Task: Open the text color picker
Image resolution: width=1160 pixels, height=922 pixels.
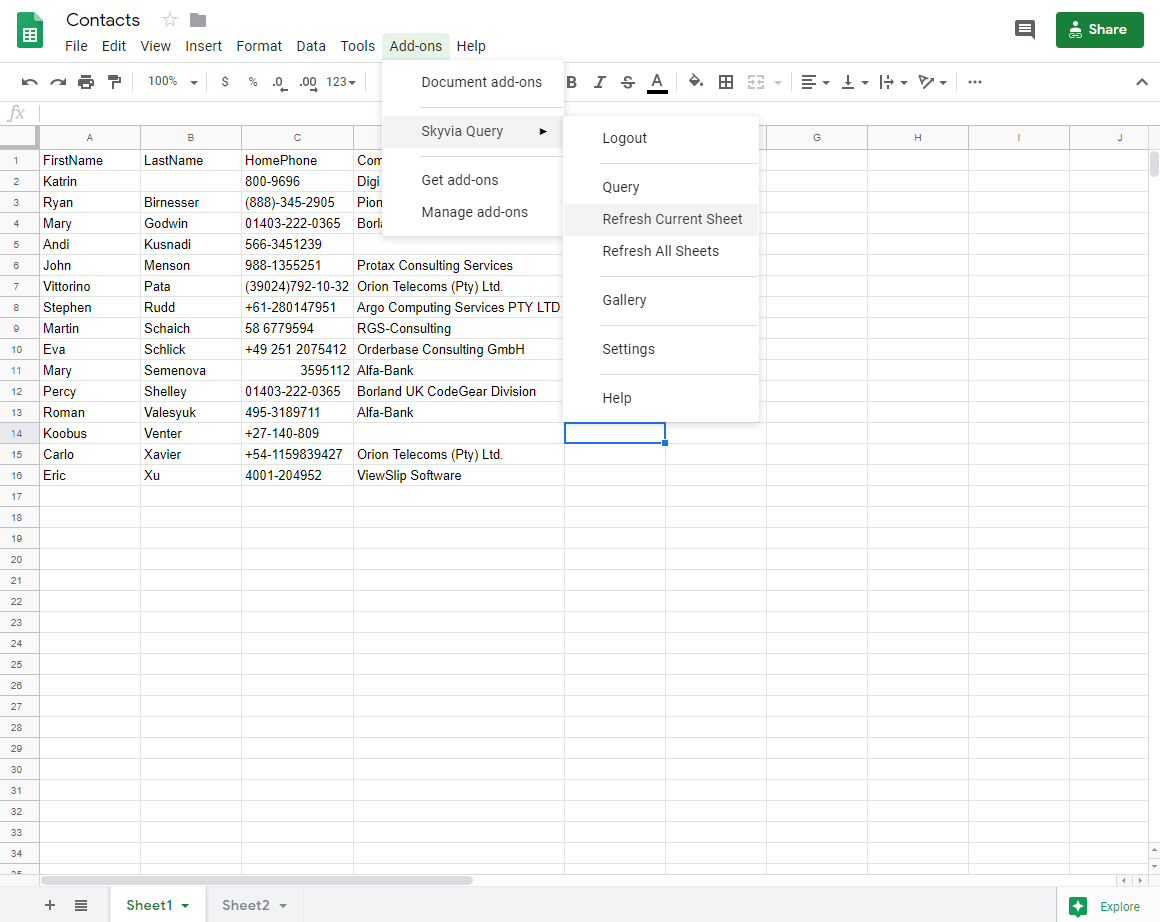Action: [x=657, y=82]
